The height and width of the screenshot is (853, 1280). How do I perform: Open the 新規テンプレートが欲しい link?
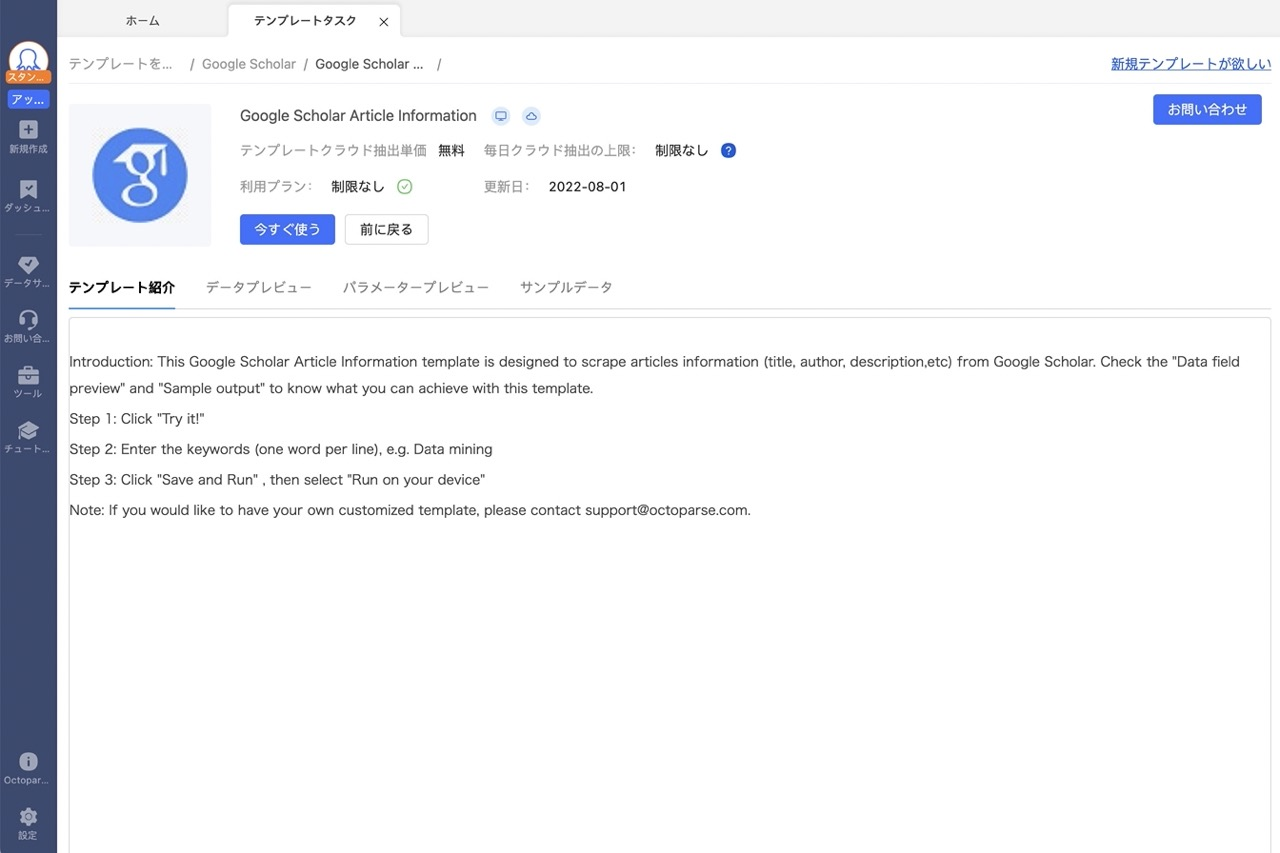[x=1191, y=64]
